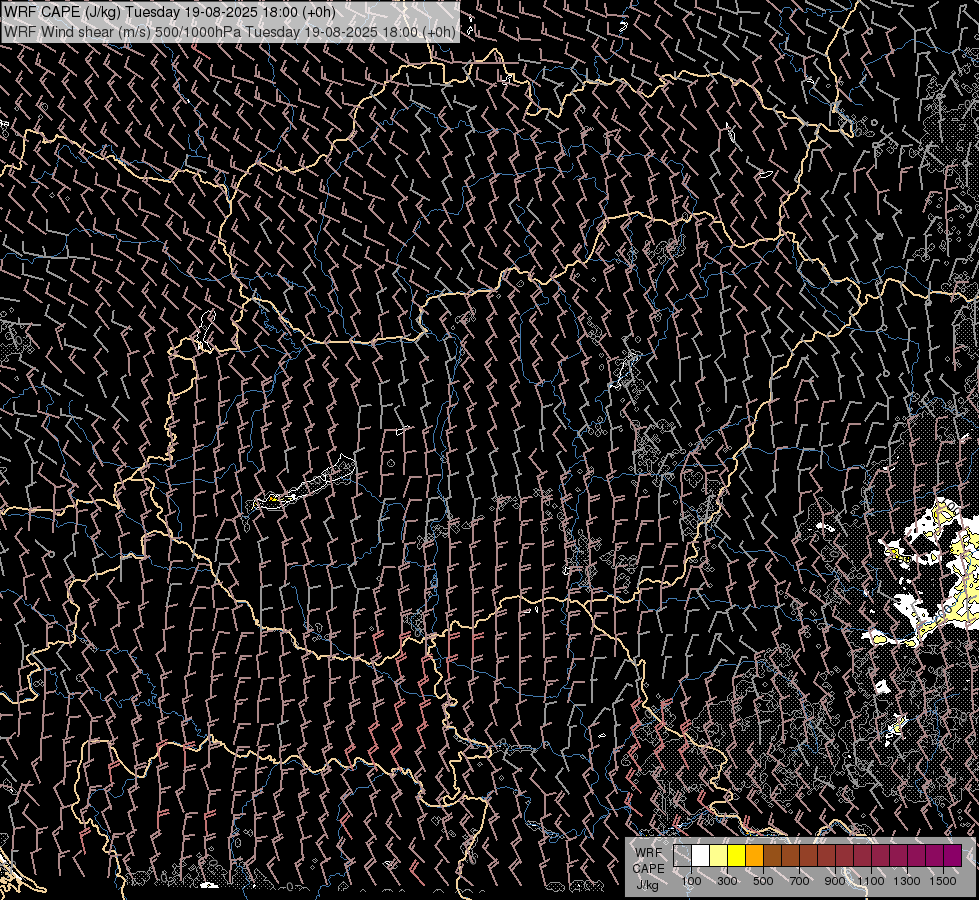Click the '1100' legend value
979x900 pixels.
(x=871, y=881)
